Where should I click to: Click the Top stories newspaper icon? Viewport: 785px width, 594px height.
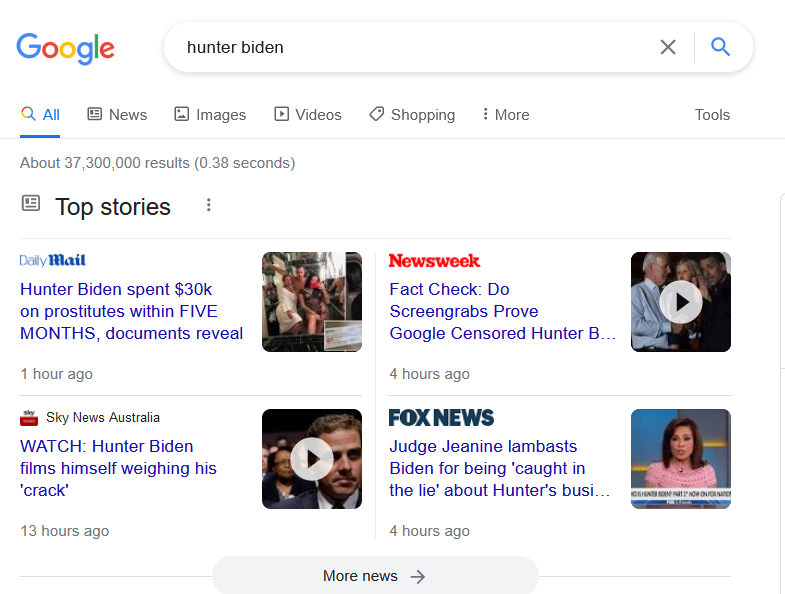pos(31,203)
